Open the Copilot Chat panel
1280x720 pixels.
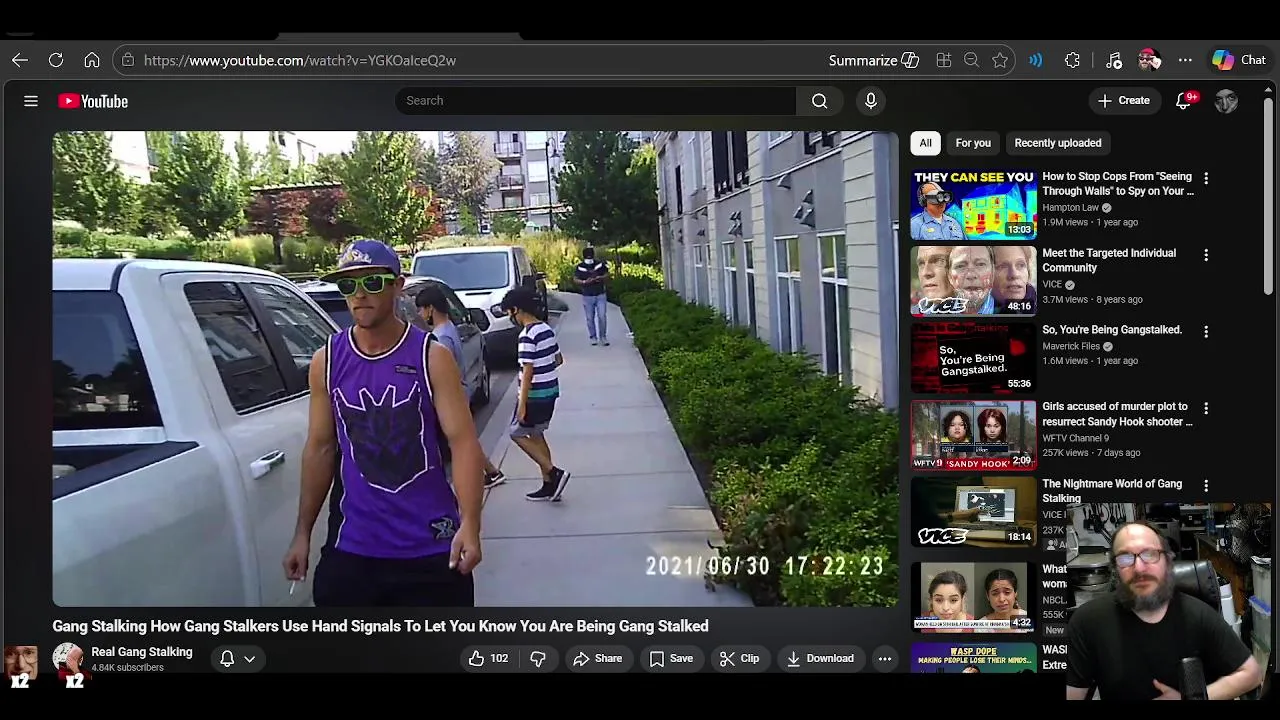1239,60
